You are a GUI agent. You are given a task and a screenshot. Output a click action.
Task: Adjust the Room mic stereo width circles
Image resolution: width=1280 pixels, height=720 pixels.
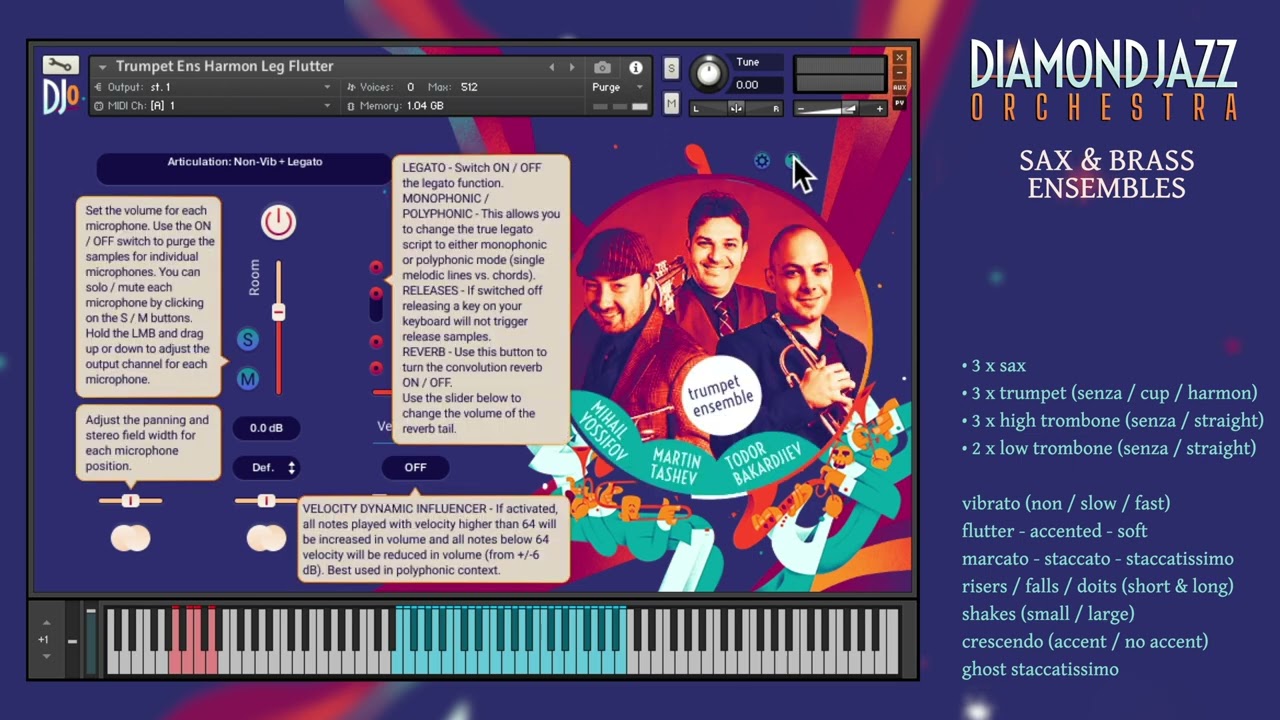tap(266, 539)
